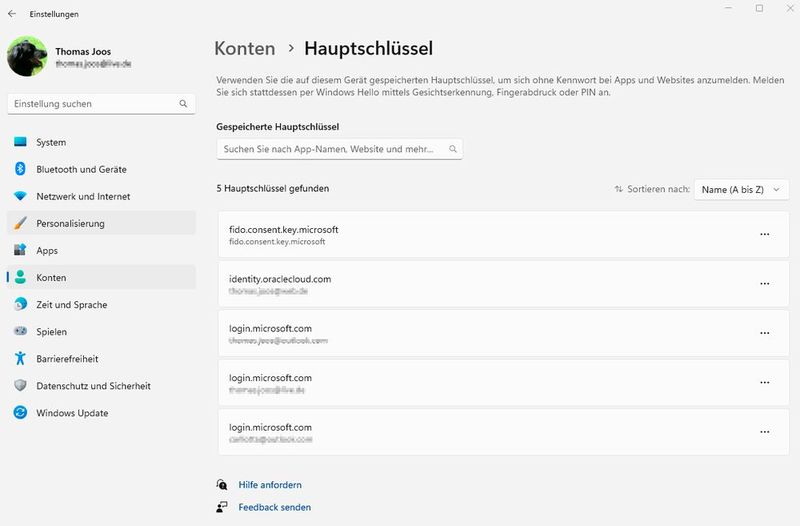Click Hilfe anfordern link
The width and height of the screenshot is (800, 526).
point(270,485)
